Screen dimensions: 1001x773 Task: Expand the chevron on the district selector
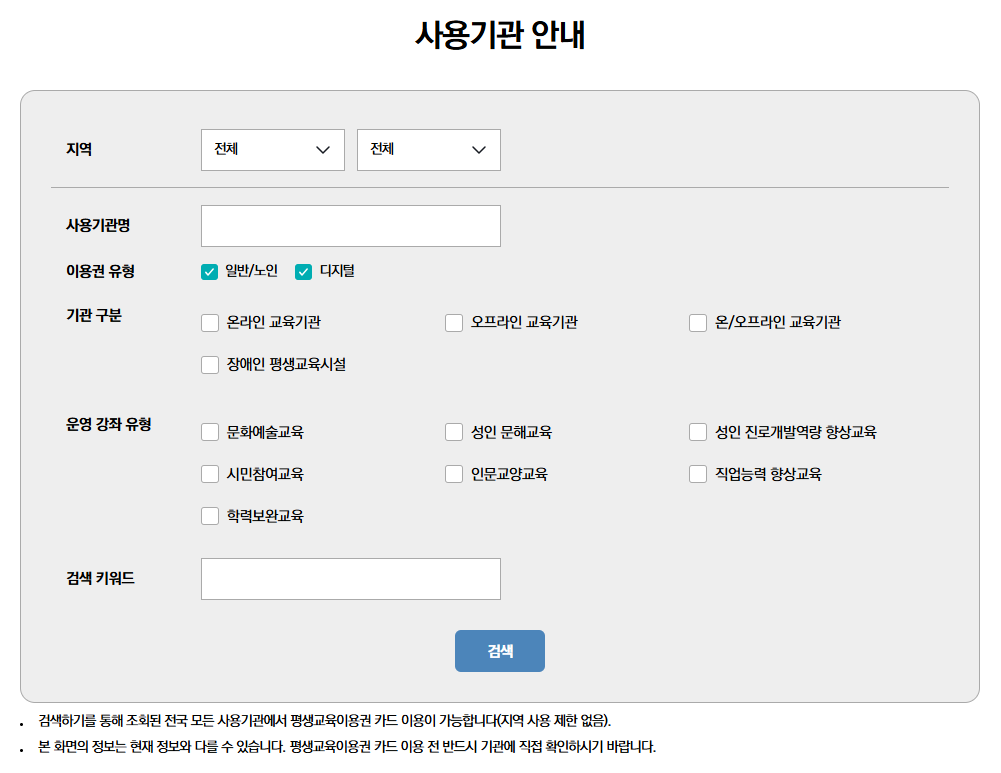point(479,149)
